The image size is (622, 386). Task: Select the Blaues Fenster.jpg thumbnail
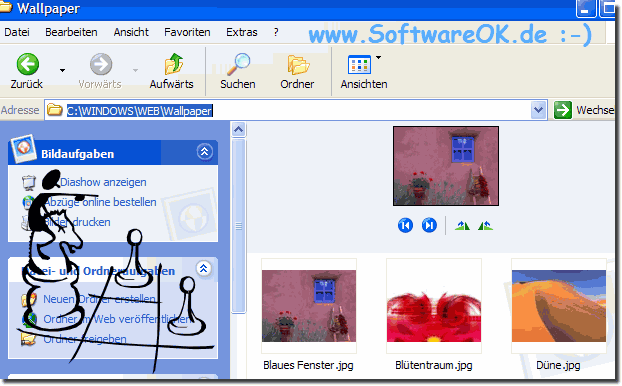pyautogui.click(x=309, y=306)
